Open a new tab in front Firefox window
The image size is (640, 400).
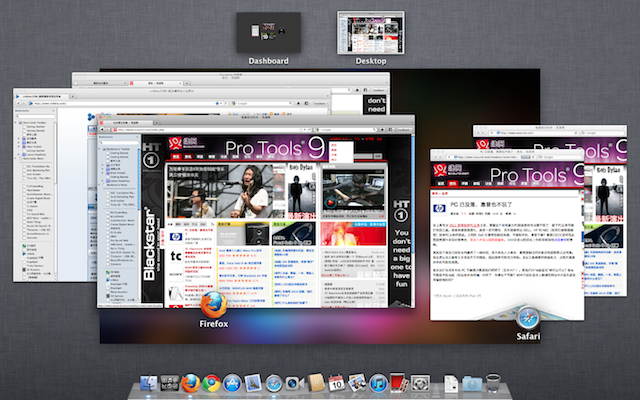[x=156, y=122]
